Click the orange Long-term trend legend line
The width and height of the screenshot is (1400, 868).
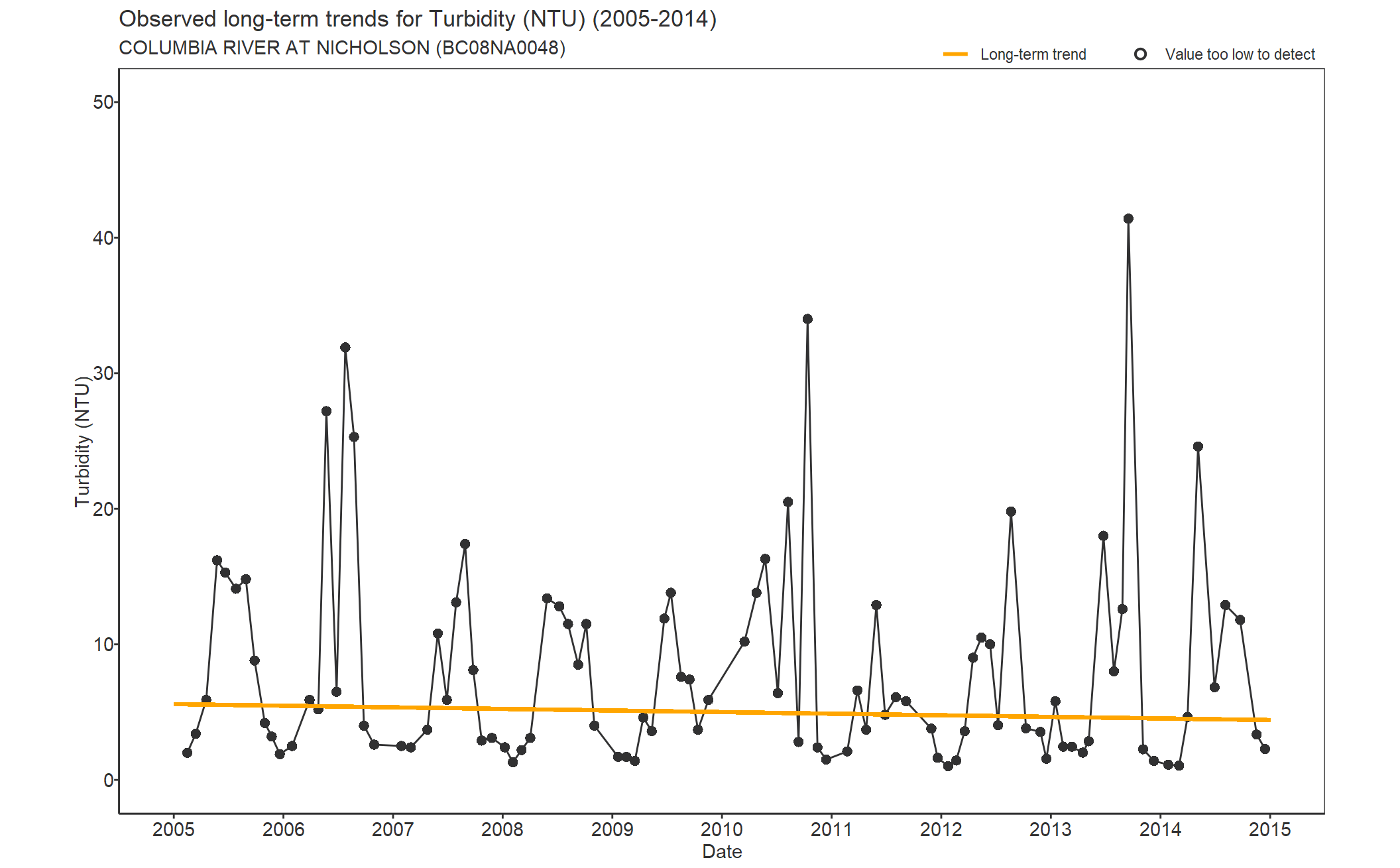tap(955, 54)
